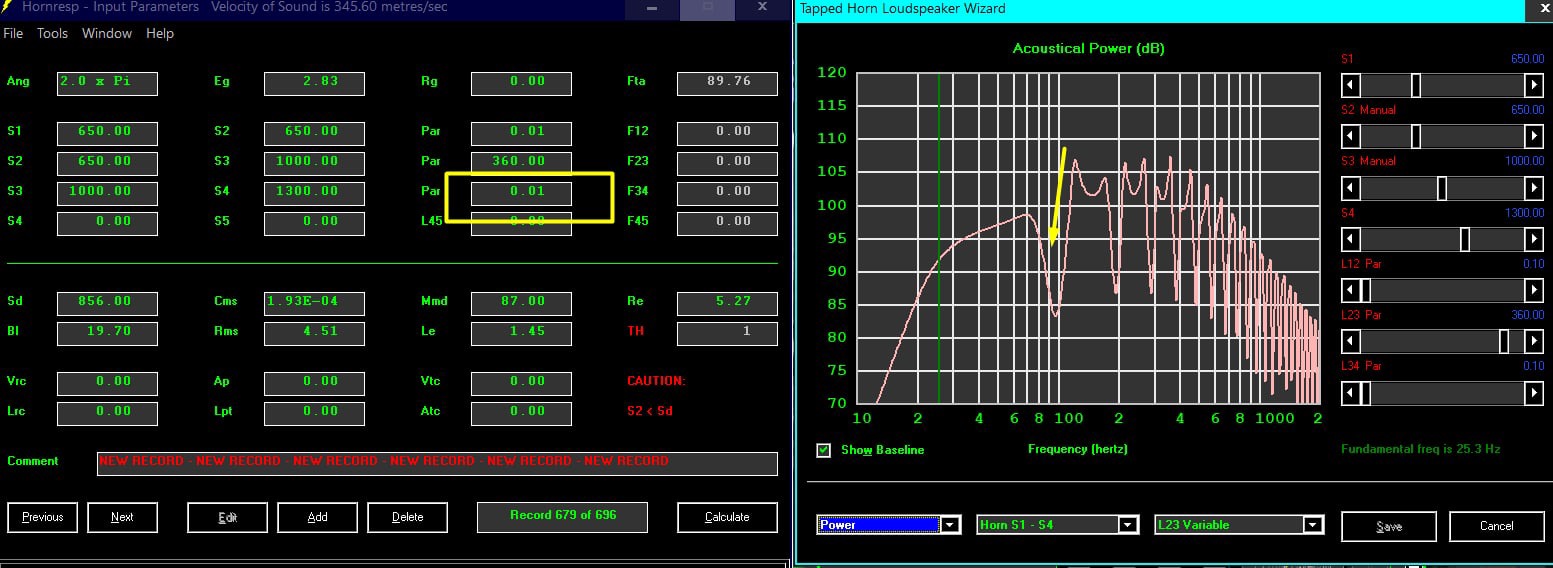Click the S1 slider thumb
Image resolution: width=1553 pixels, height=568 pixels.
(x=1416, y=85)
